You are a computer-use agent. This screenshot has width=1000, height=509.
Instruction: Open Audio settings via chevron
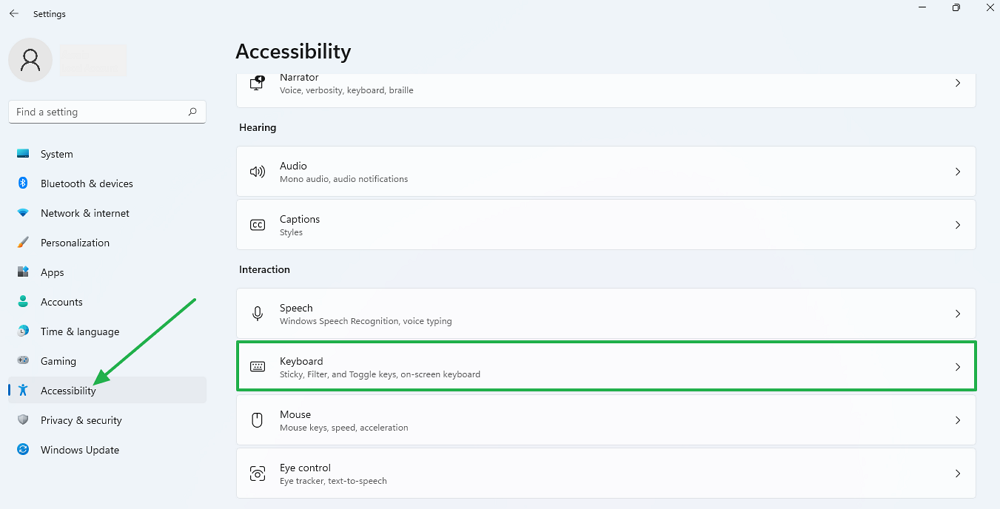click(957, 172)
